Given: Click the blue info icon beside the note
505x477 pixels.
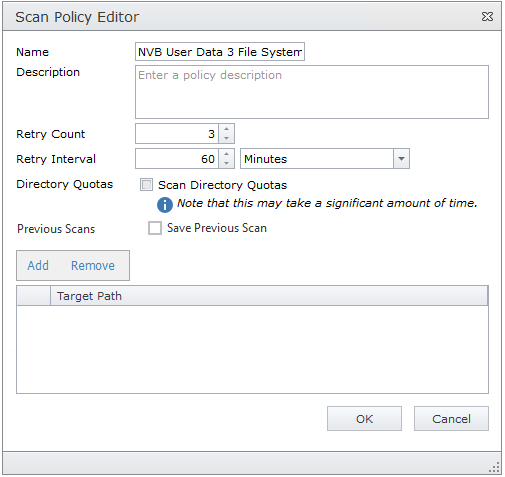Looking at the screenshot, I should pos(165,205).
